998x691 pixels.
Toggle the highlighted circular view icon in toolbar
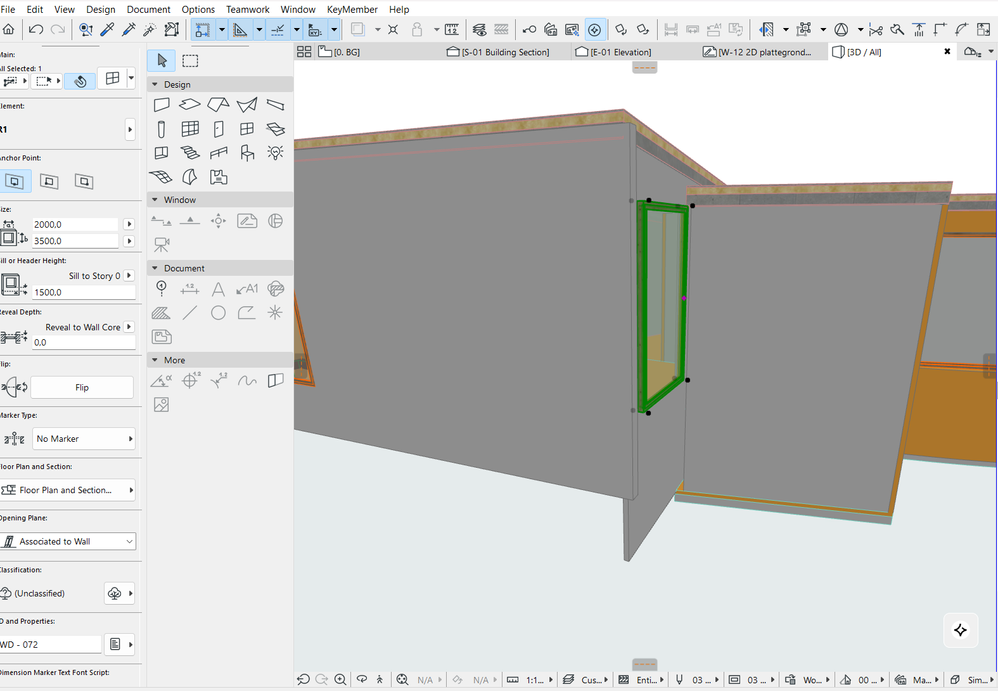[594, 29]
